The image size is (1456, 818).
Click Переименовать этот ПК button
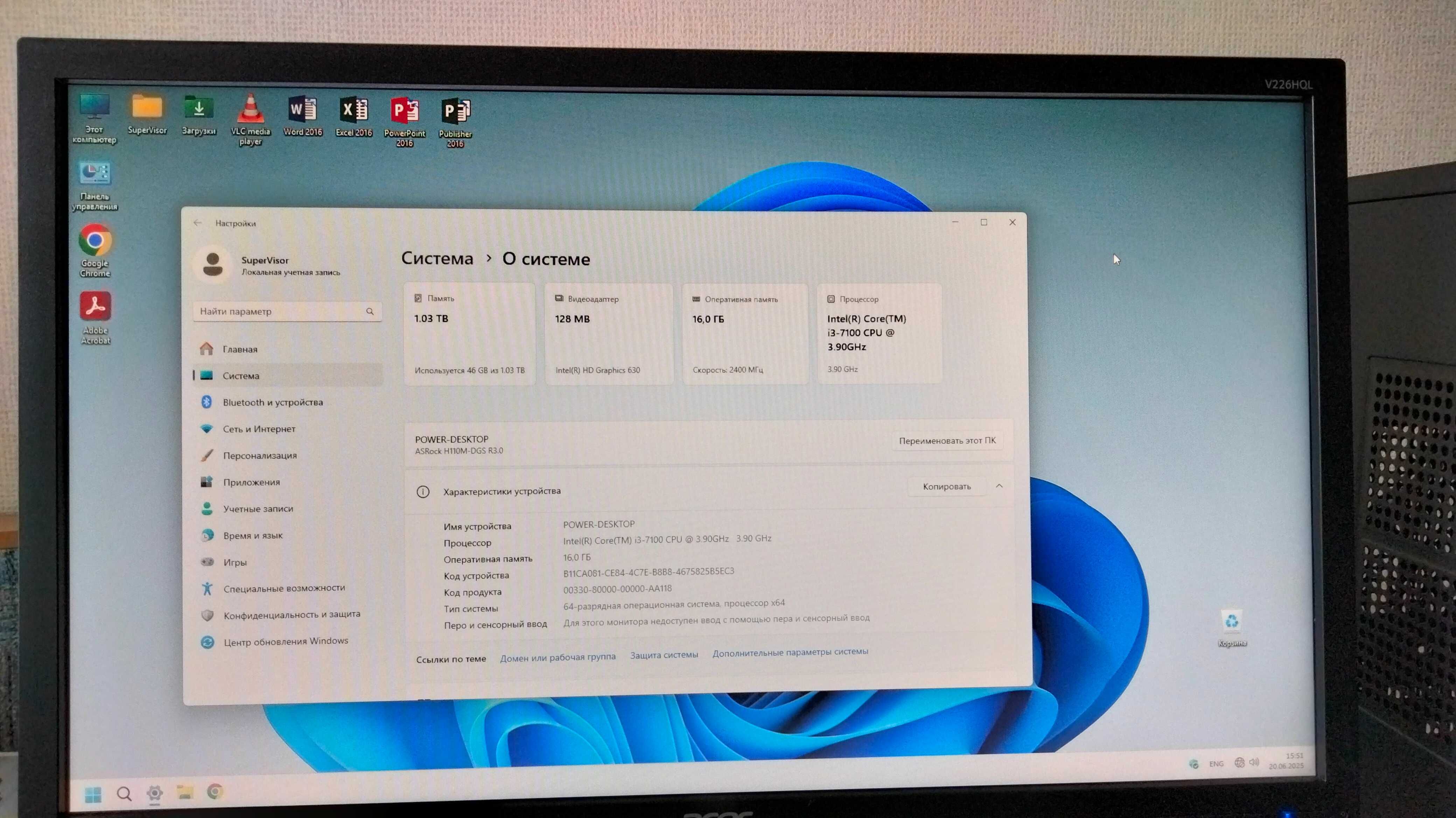(x=947, y=441)
